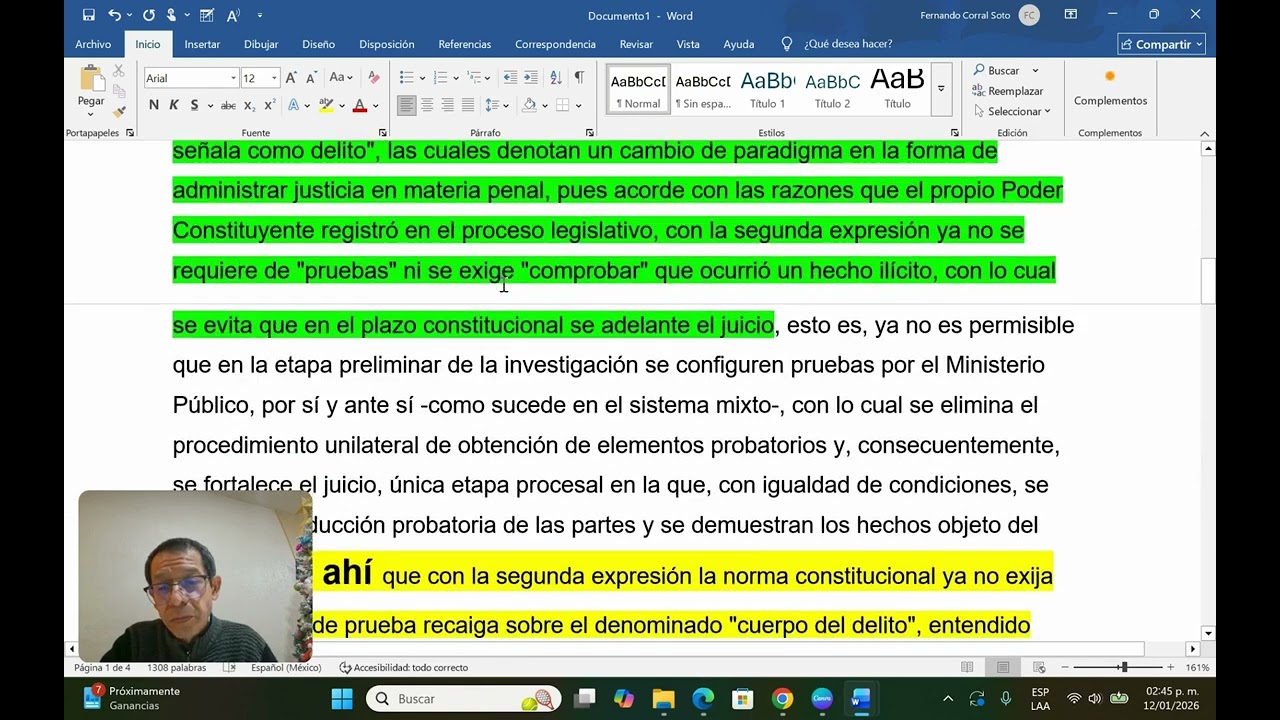The image size is (1280, 720).
Task: Open Google Chrome from the taskbar
Action: pyautogui.click(x=782, y=699)
